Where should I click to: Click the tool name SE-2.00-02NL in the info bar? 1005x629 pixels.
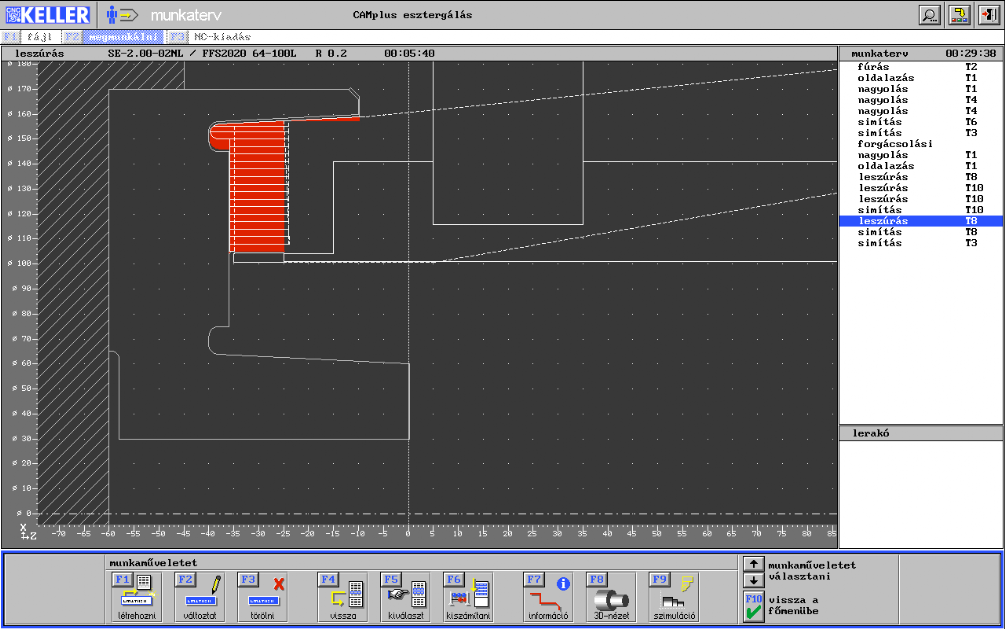pos(145,53)
